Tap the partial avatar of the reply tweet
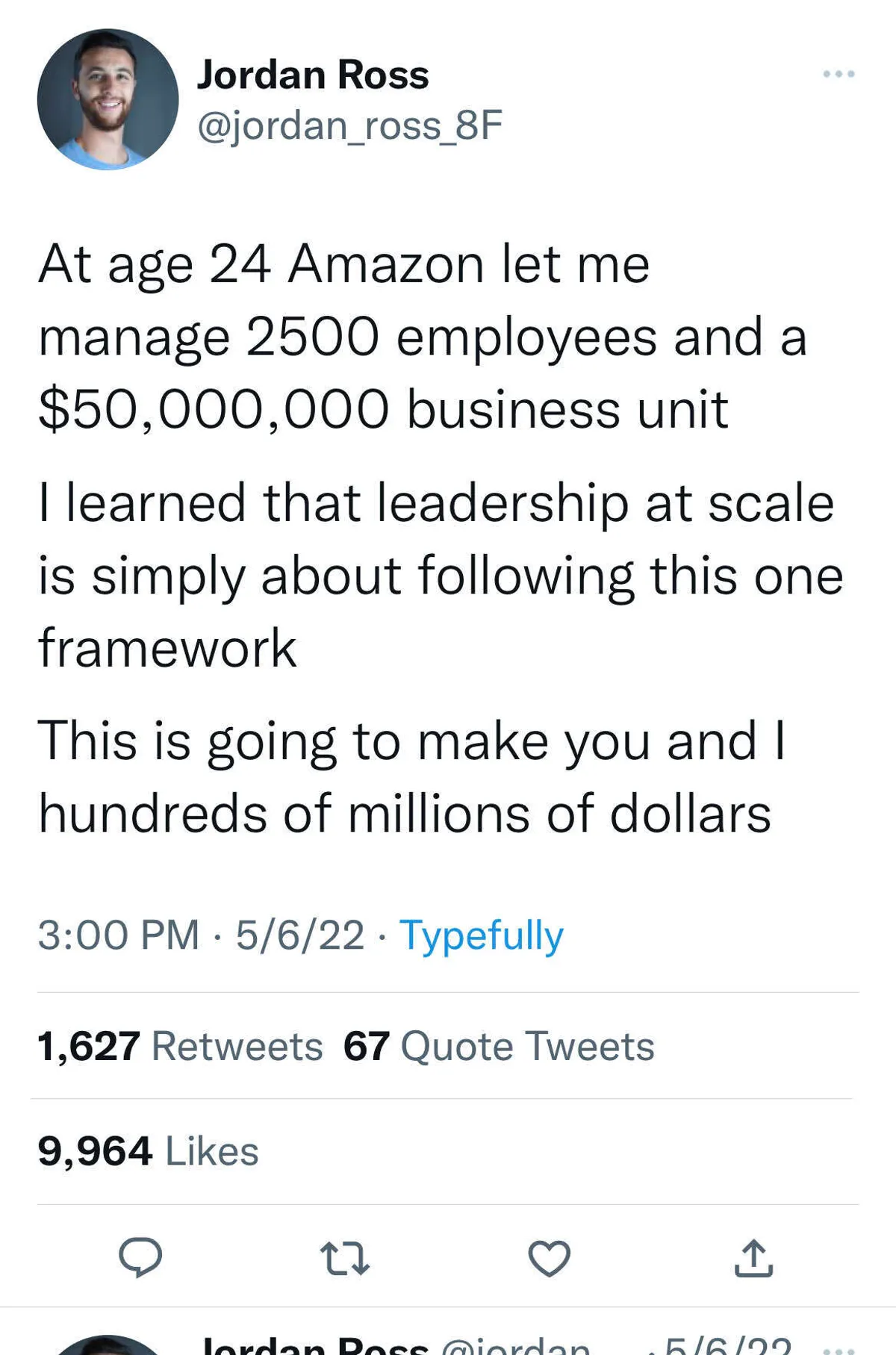The height and width of the screenshot is (1355, 896). tap(108, 1346)
